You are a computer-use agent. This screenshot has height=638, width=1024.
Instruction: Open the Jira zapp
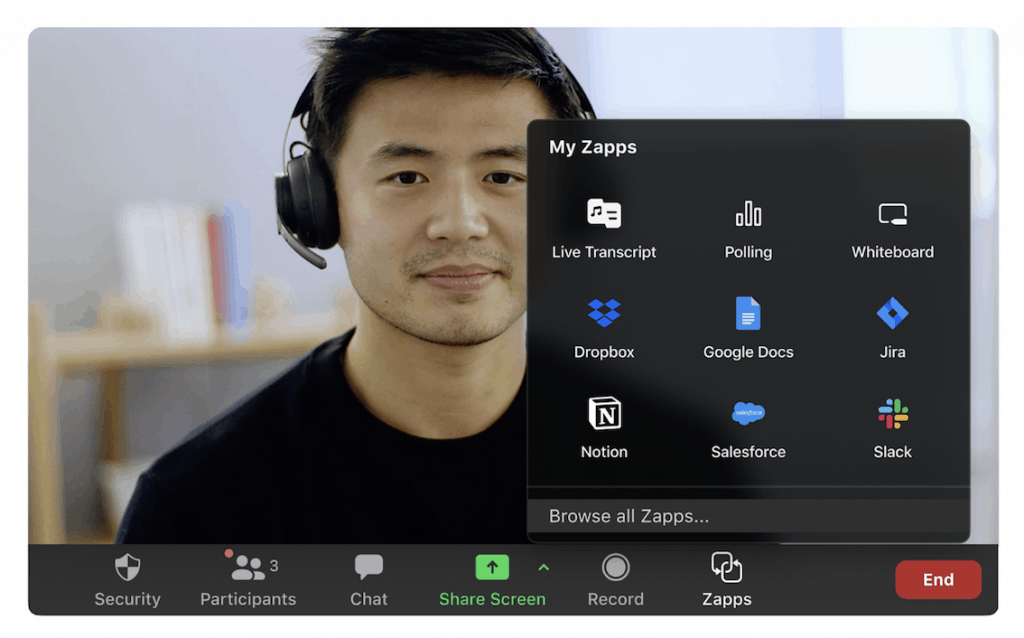892,328
